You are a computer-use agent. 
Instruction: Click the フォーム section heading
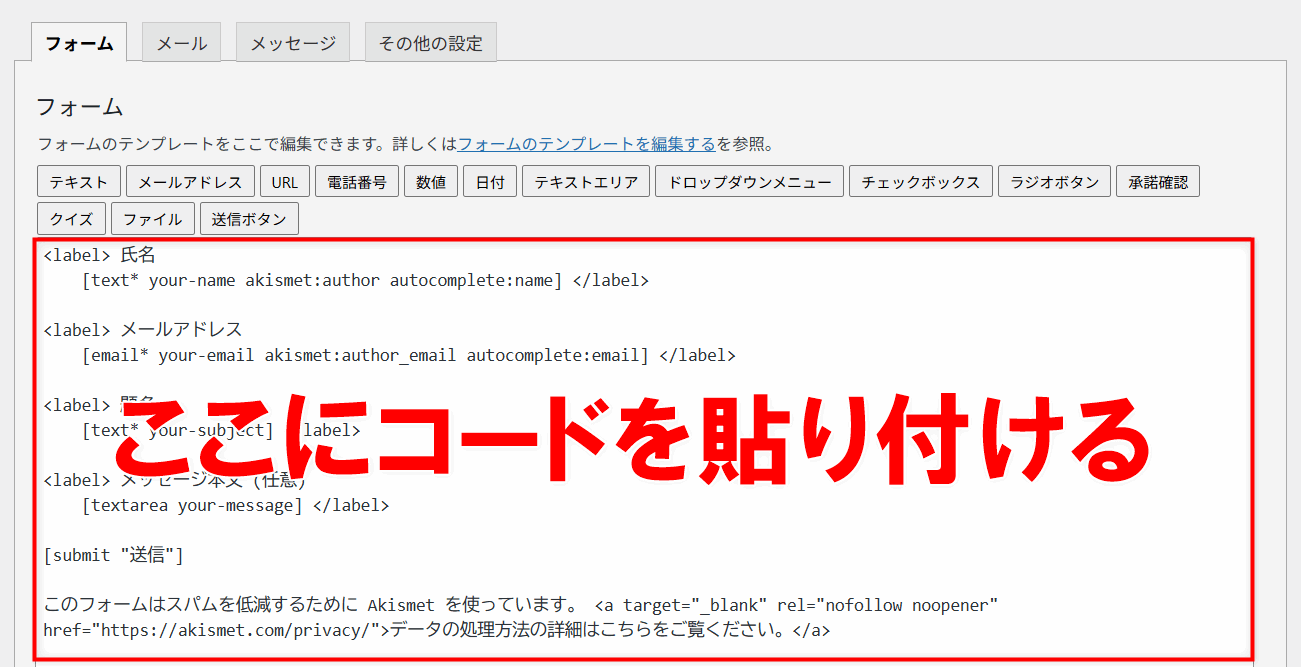coord(80,107)
